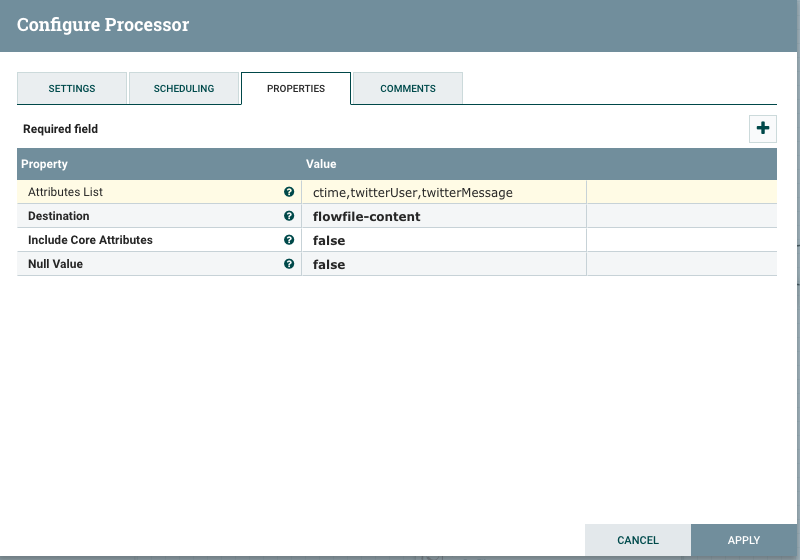This screenshot has width=800, height=560.
Task: Select the Null Value property name
Action: [x=56, y=264]
